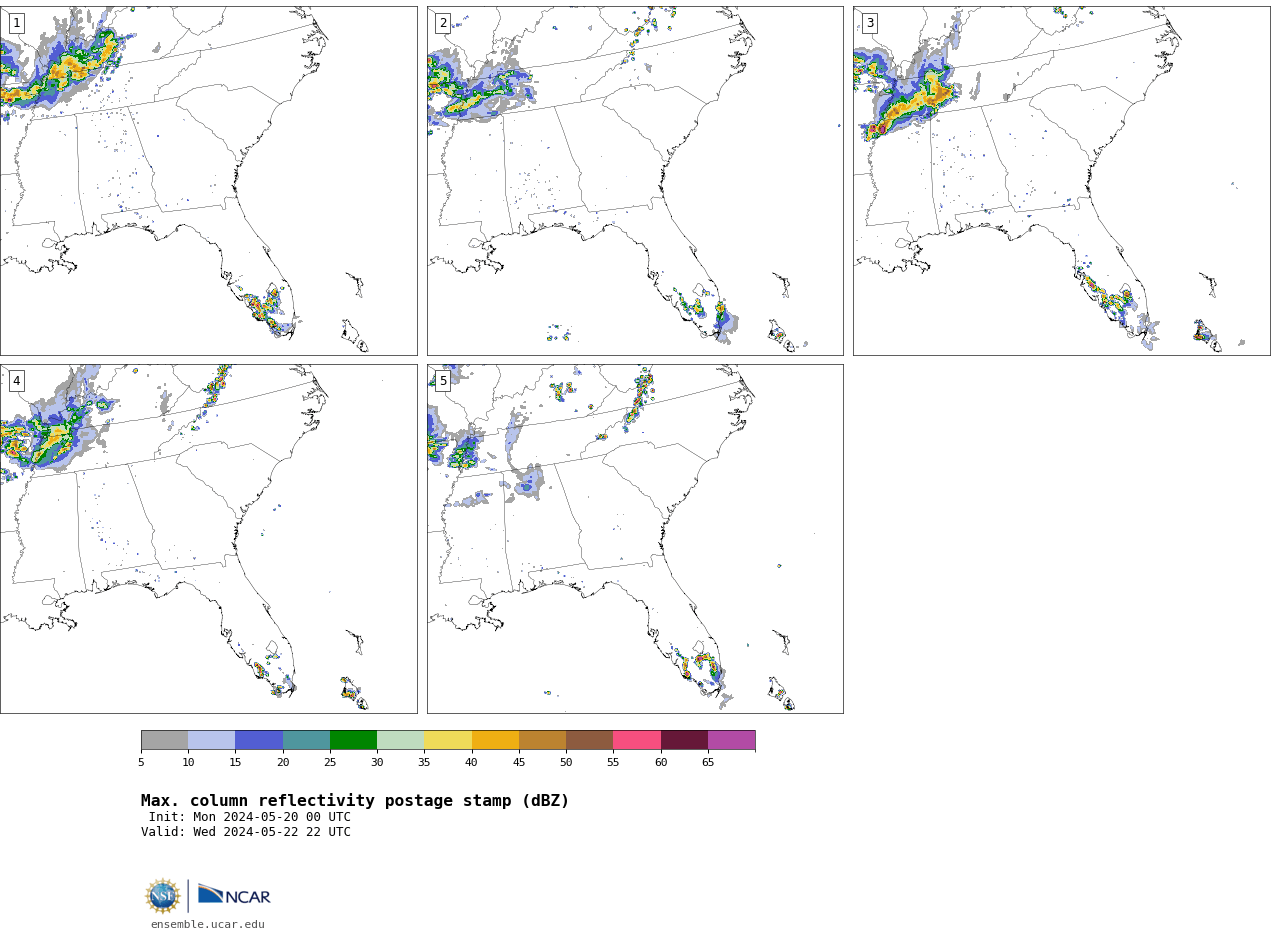This screenshot has width=1280, height=936.
Task: Click the pale green 30-35 dBZ swatch
Action: click(400, 740)
